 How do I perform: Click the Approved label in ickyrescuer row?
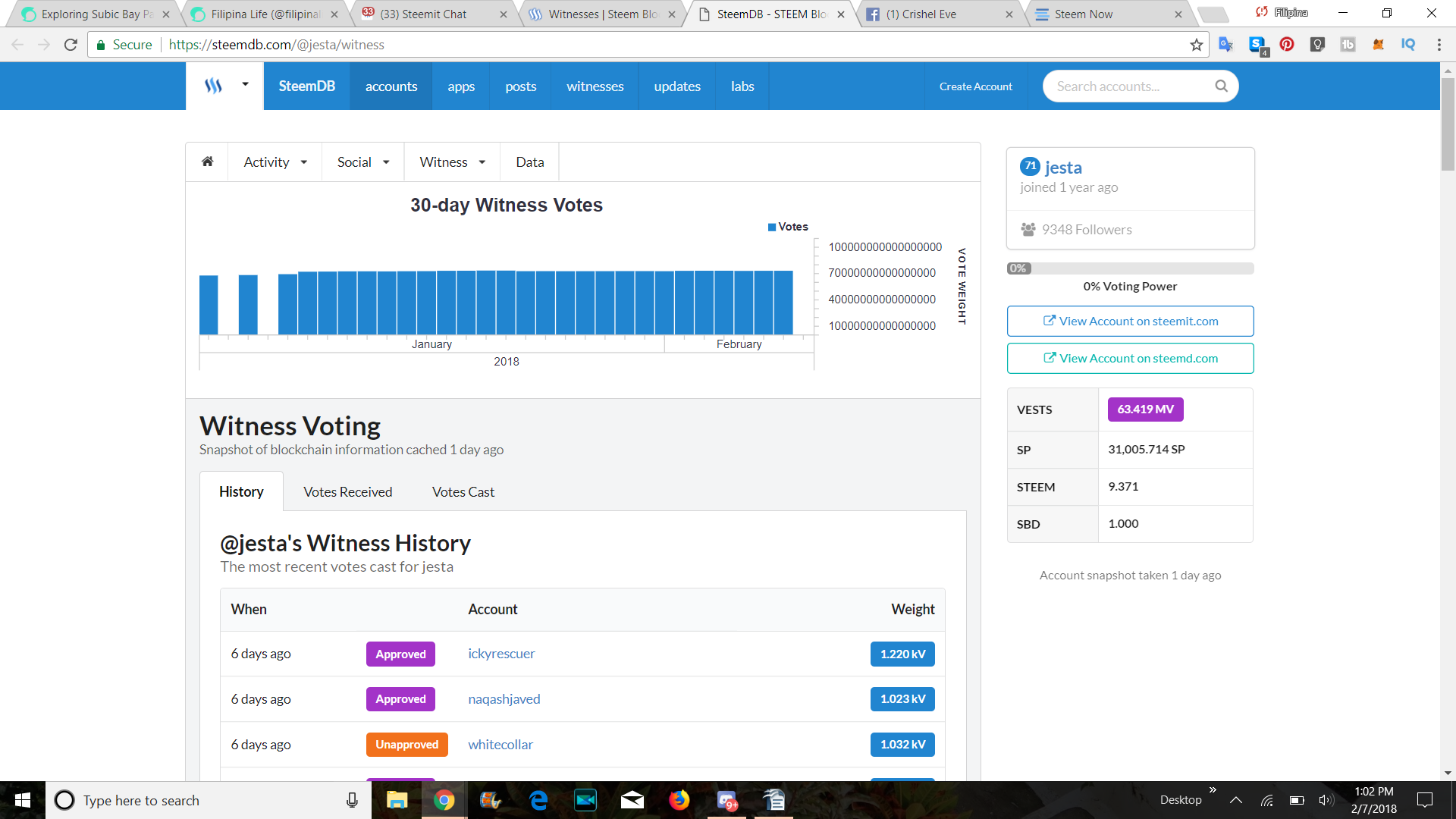click(x=400, y=654)
